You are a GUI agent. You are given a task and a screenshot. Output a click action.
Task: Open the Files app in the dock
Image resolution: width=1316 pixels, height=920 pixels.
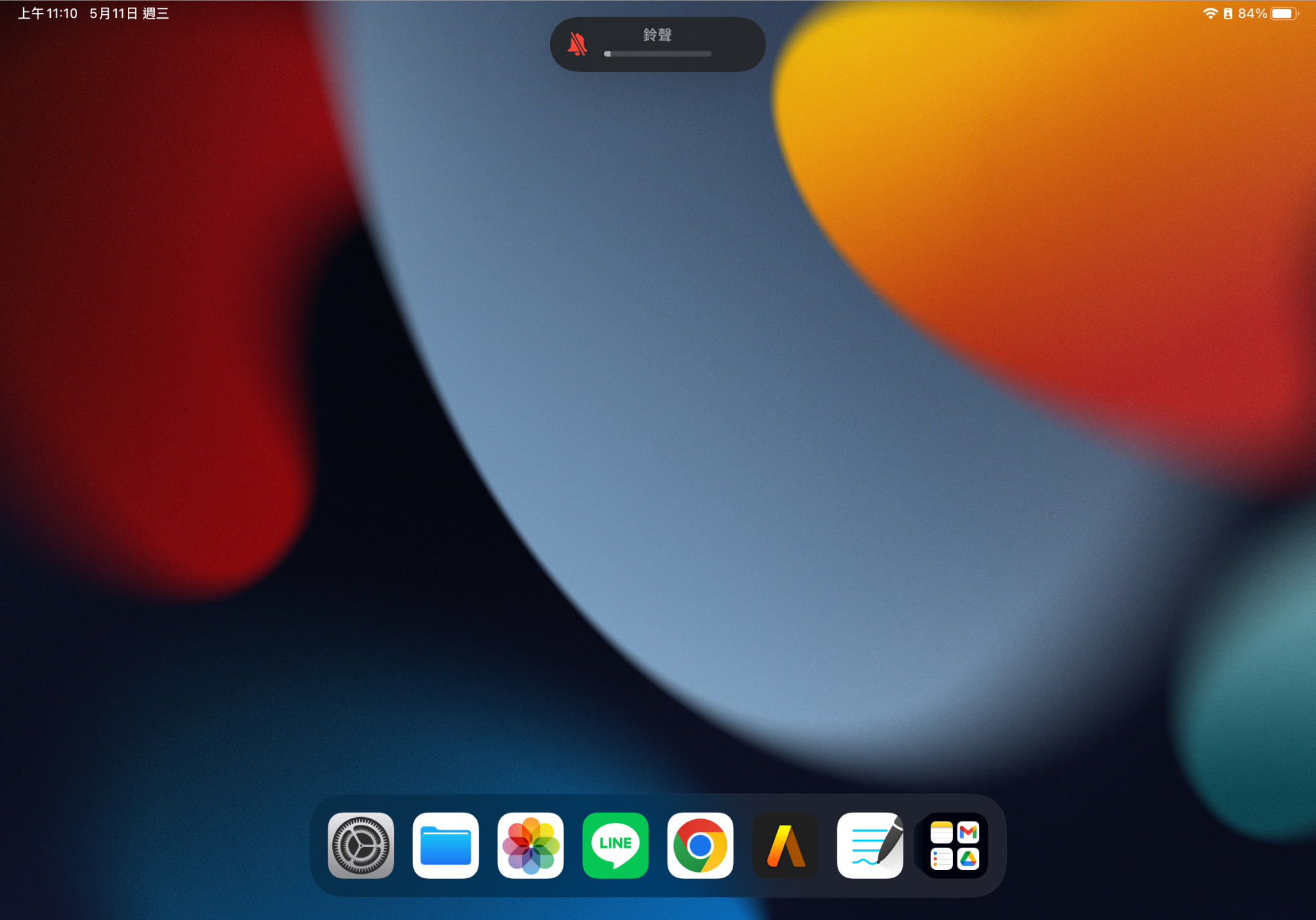445,845
